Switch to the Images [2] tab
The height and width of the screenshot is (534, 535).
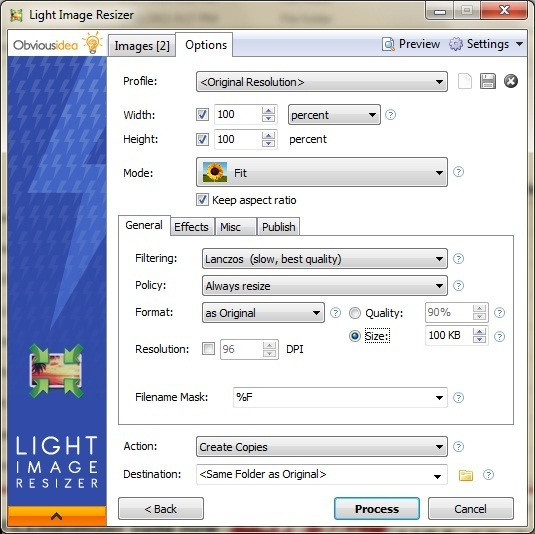pos(142,45)
